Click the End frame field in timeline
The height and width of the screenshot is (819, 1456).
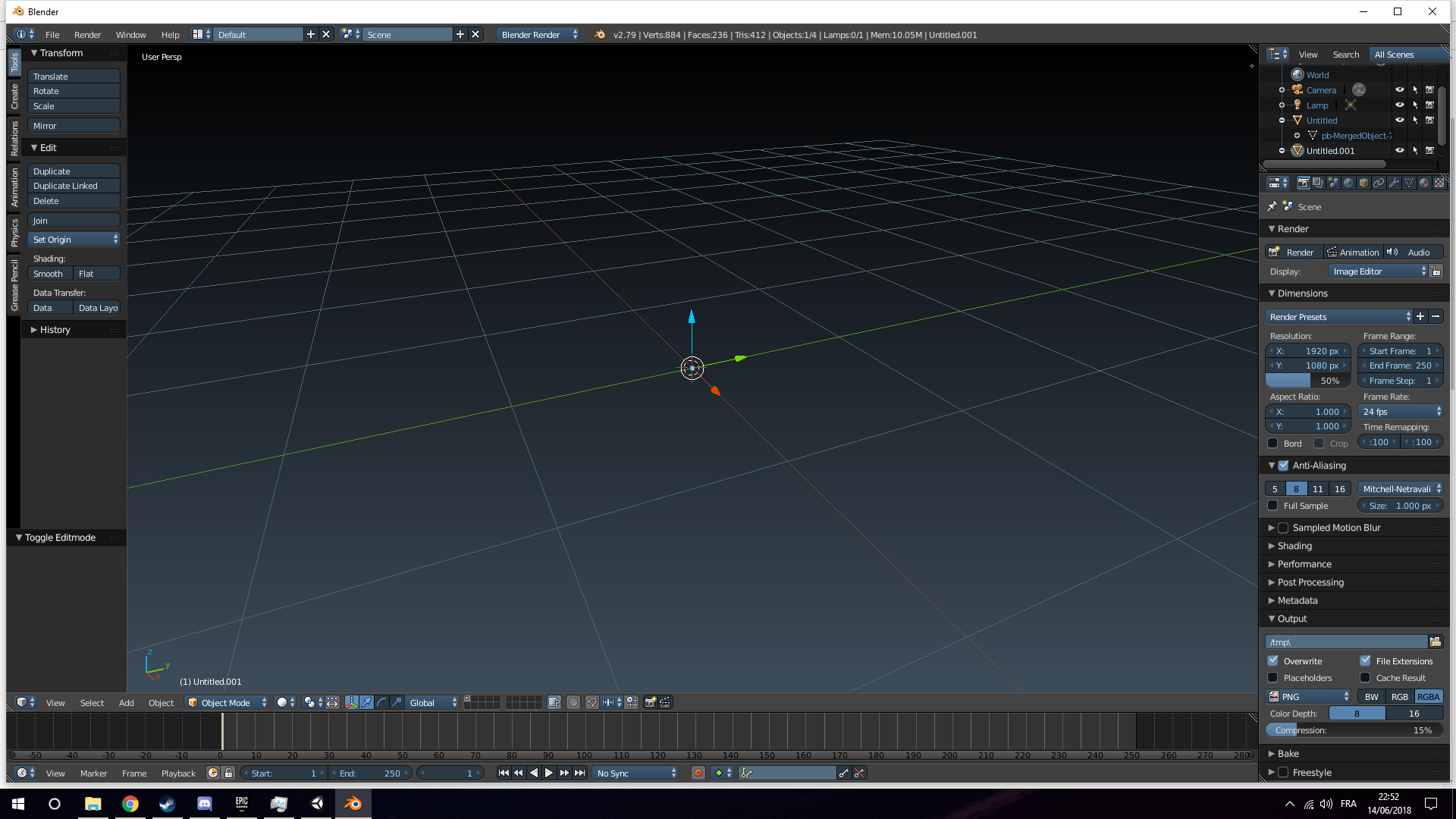(369, 773)
